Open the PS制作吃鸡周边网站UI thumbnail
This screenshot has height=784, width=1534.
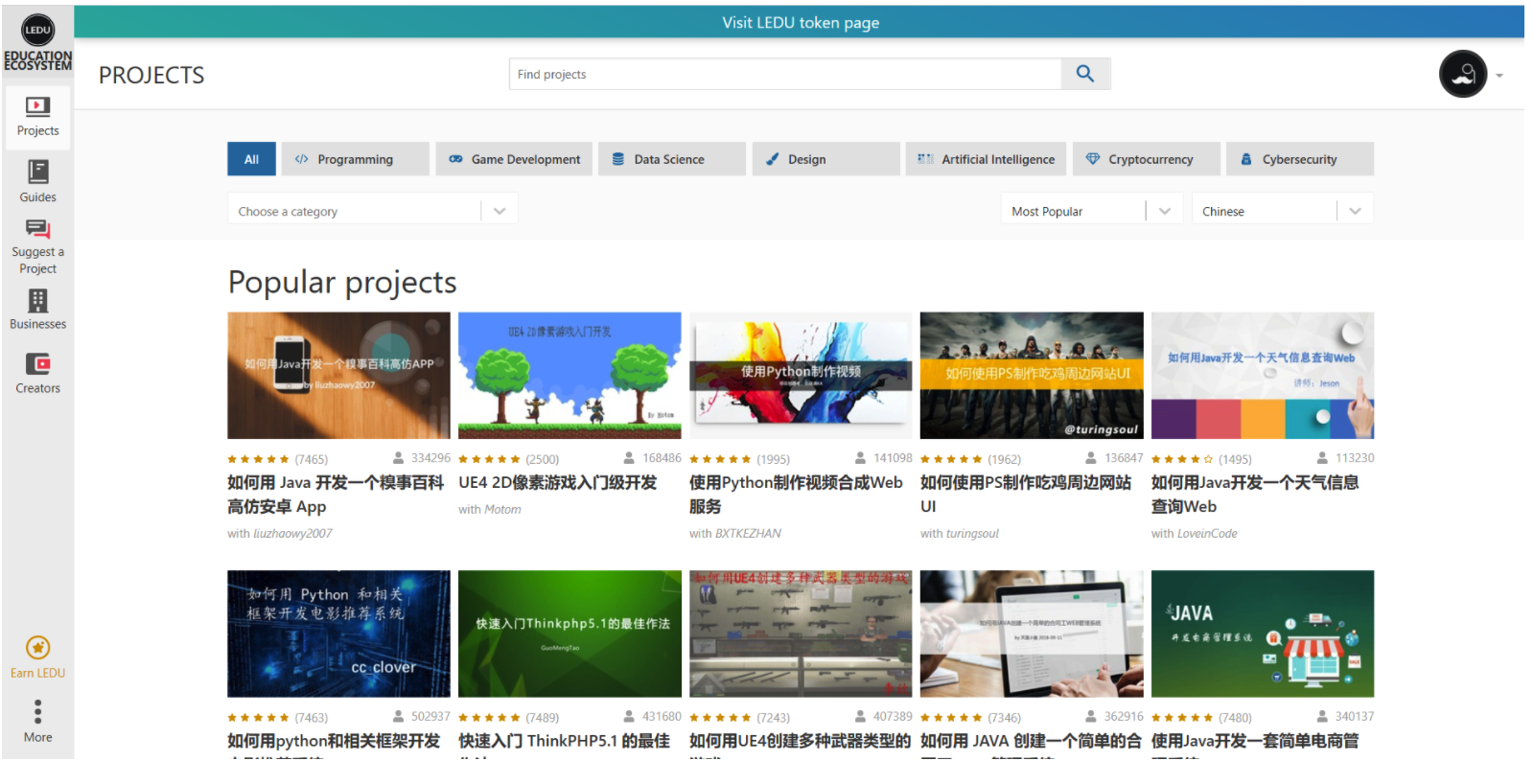[1032, 375]
